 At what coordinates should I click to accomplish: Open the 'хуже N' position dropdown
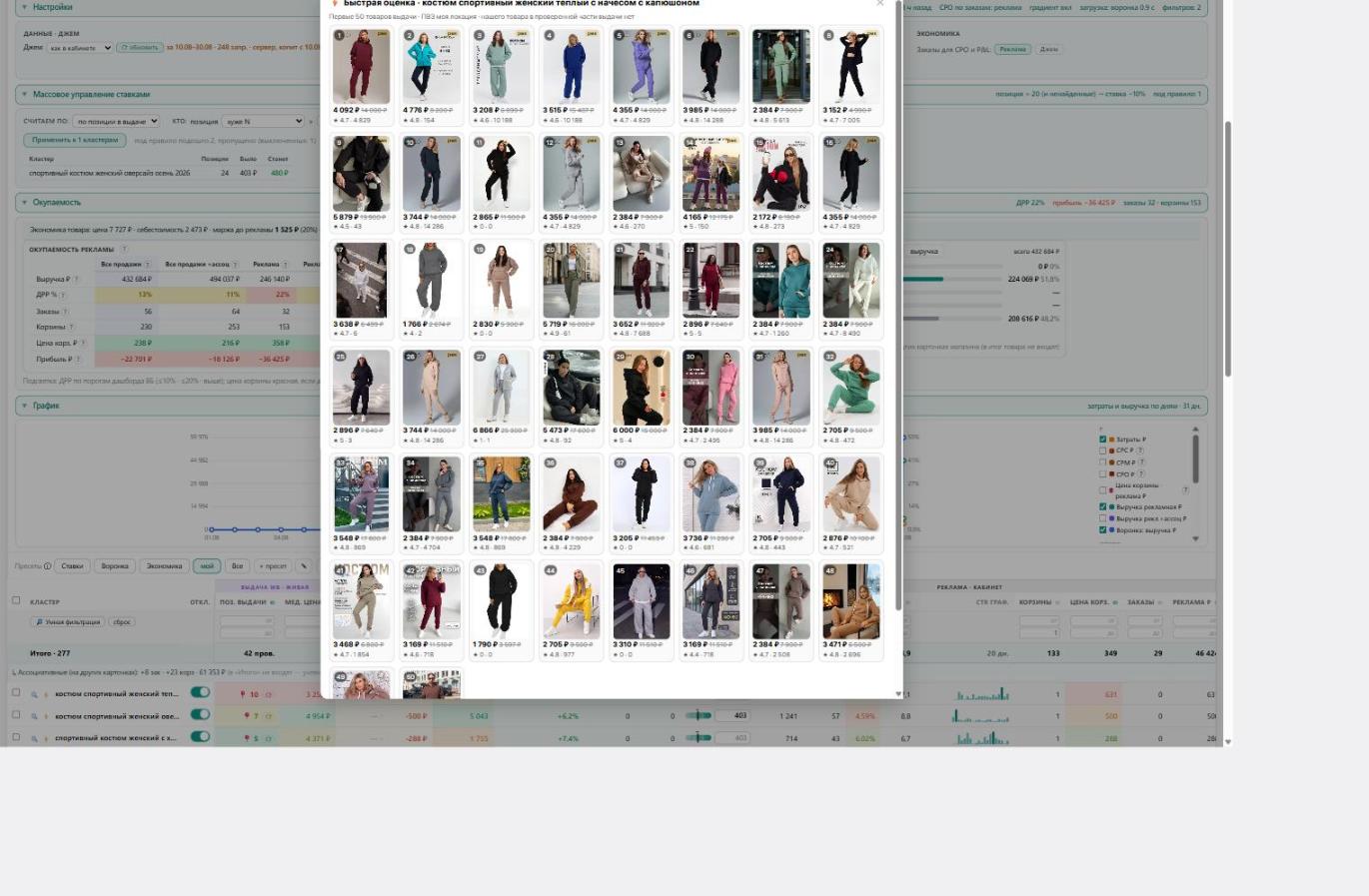[262, 121]
